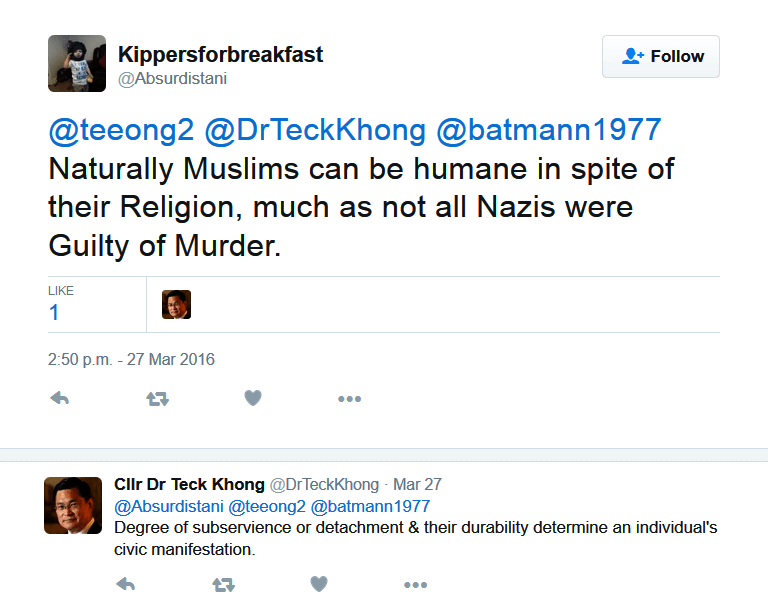
Task: Open the @DrTeckKhong mention in main tweet
Action: pyautogui.click(x=317, y=130)
